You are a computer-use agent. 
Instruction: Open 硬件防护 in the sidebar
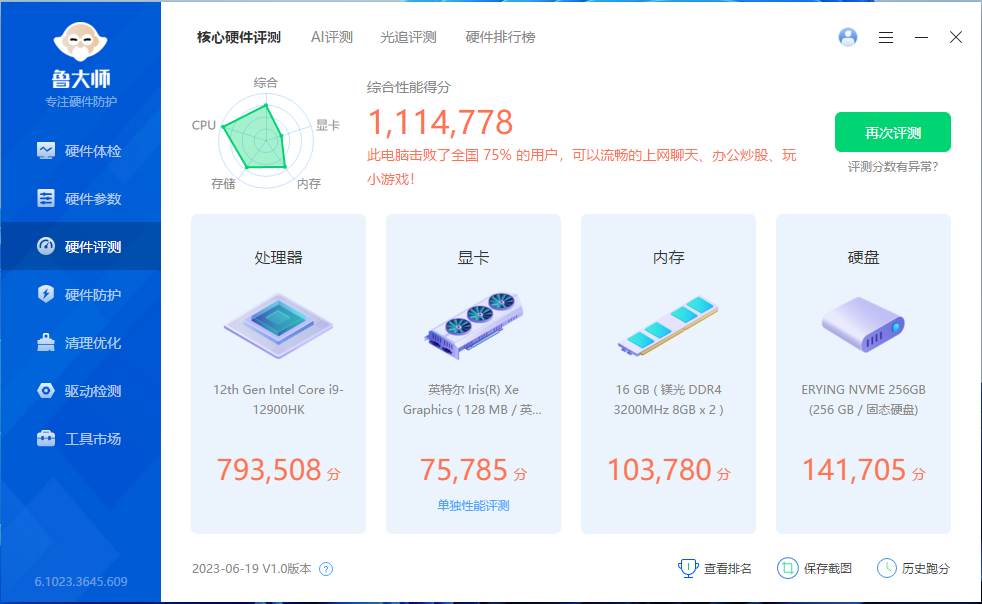click(80, 294)
